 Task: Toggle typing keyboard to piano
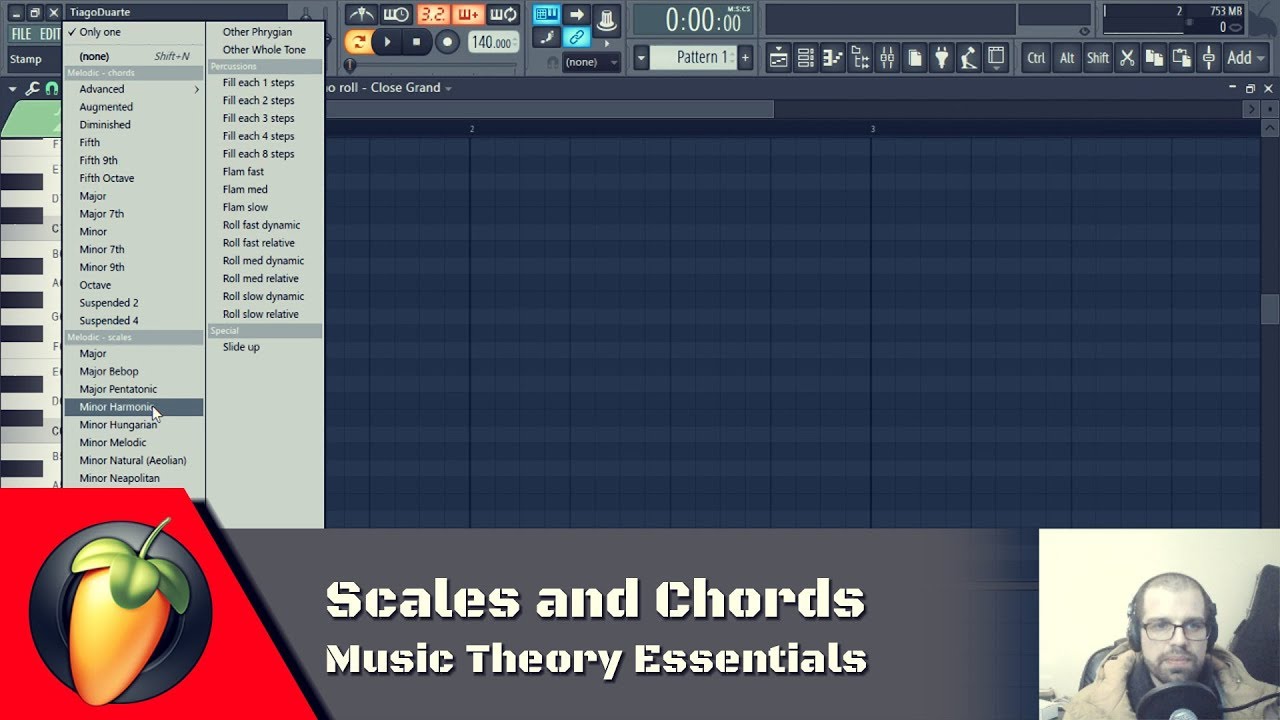click(x=546, y=15)
